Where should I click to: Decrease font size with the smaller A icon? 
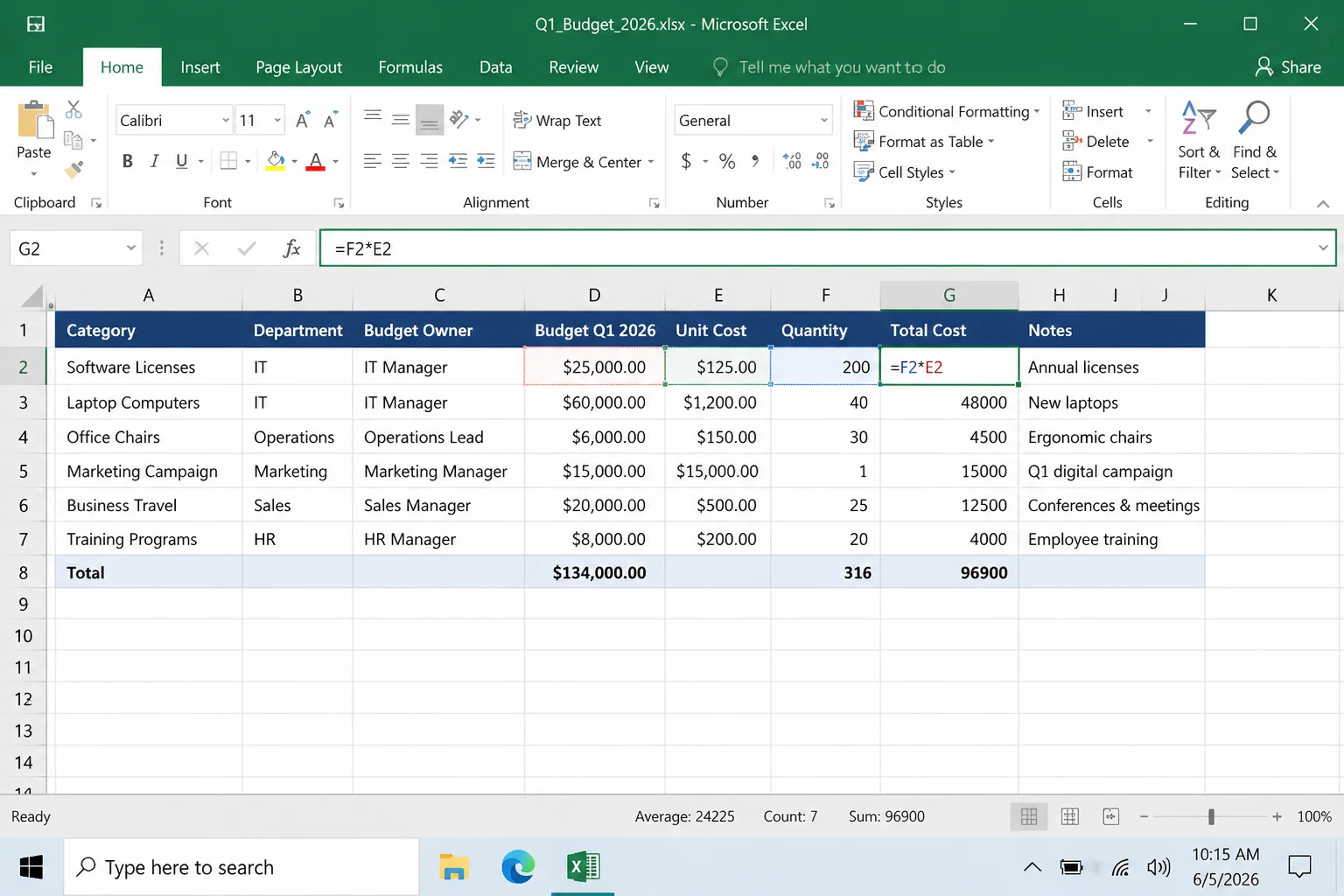click(330, 120)
